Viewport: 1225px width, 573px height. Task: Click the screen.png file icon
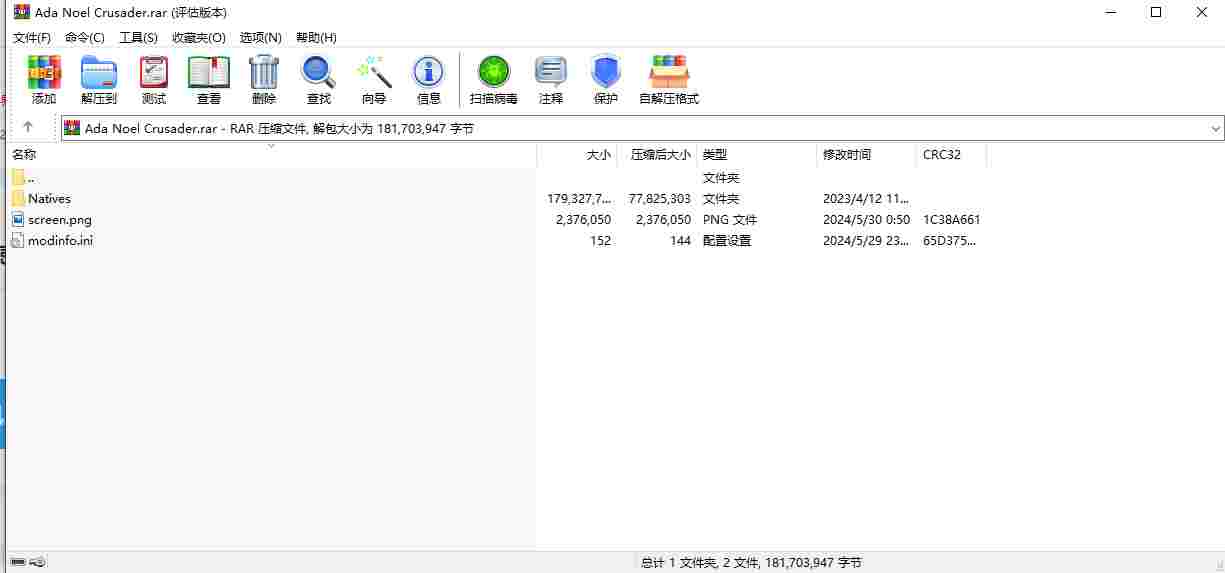tap(18, 219)
